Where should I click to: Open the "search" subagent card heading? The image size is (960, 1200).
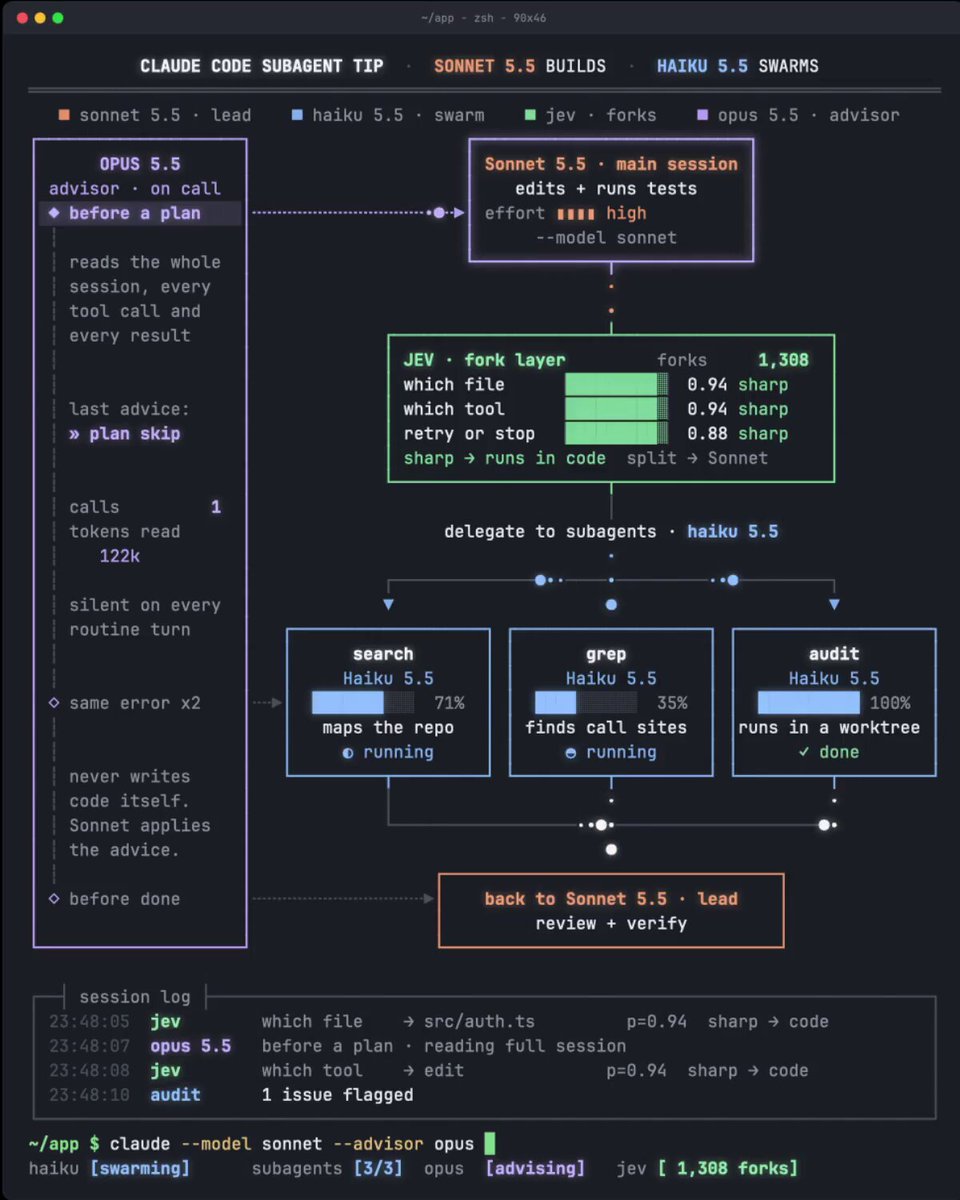point(383,654)
